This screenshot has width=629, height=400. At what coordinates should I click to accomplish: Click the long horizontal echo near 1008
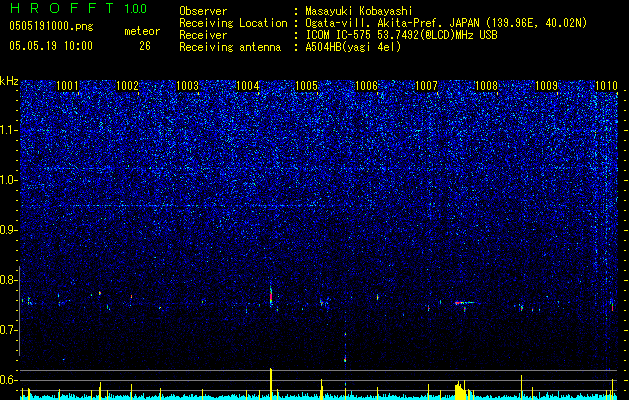click(x=465, y=303)
